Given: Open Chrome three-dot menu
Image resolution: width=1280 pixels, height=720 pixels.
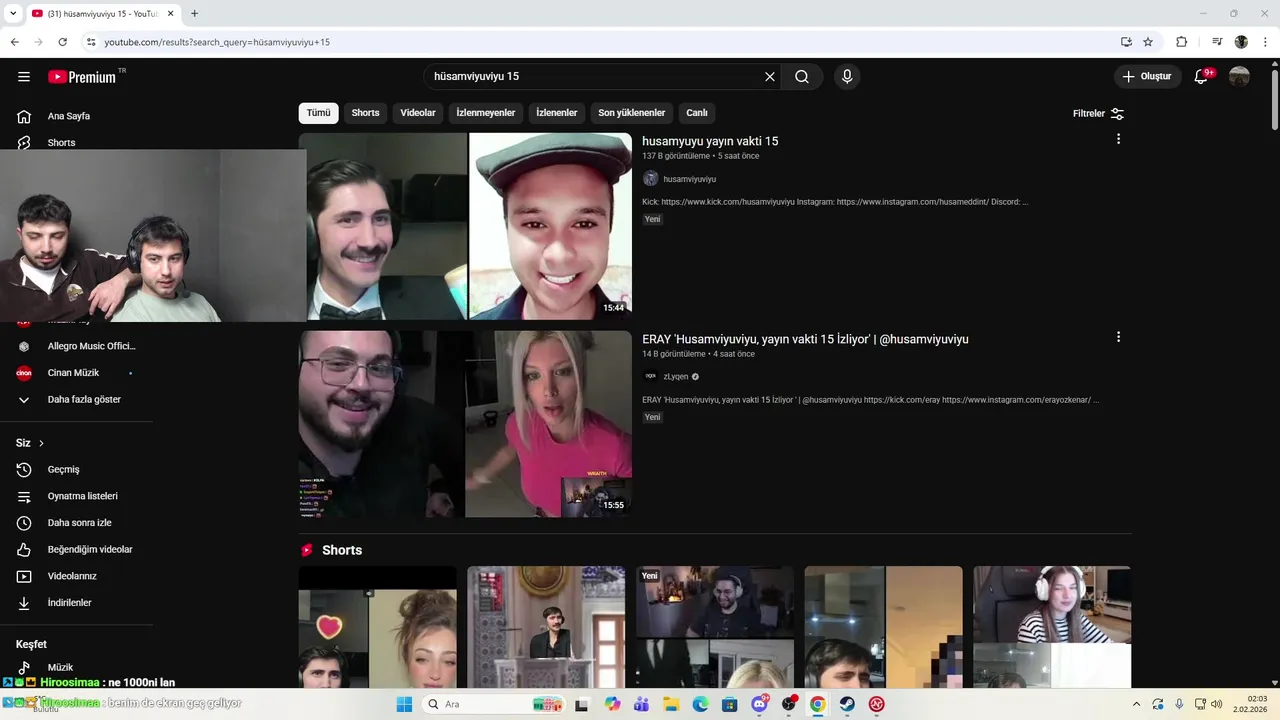Looking at the screenshot, I should click(x=1265, y=42).
